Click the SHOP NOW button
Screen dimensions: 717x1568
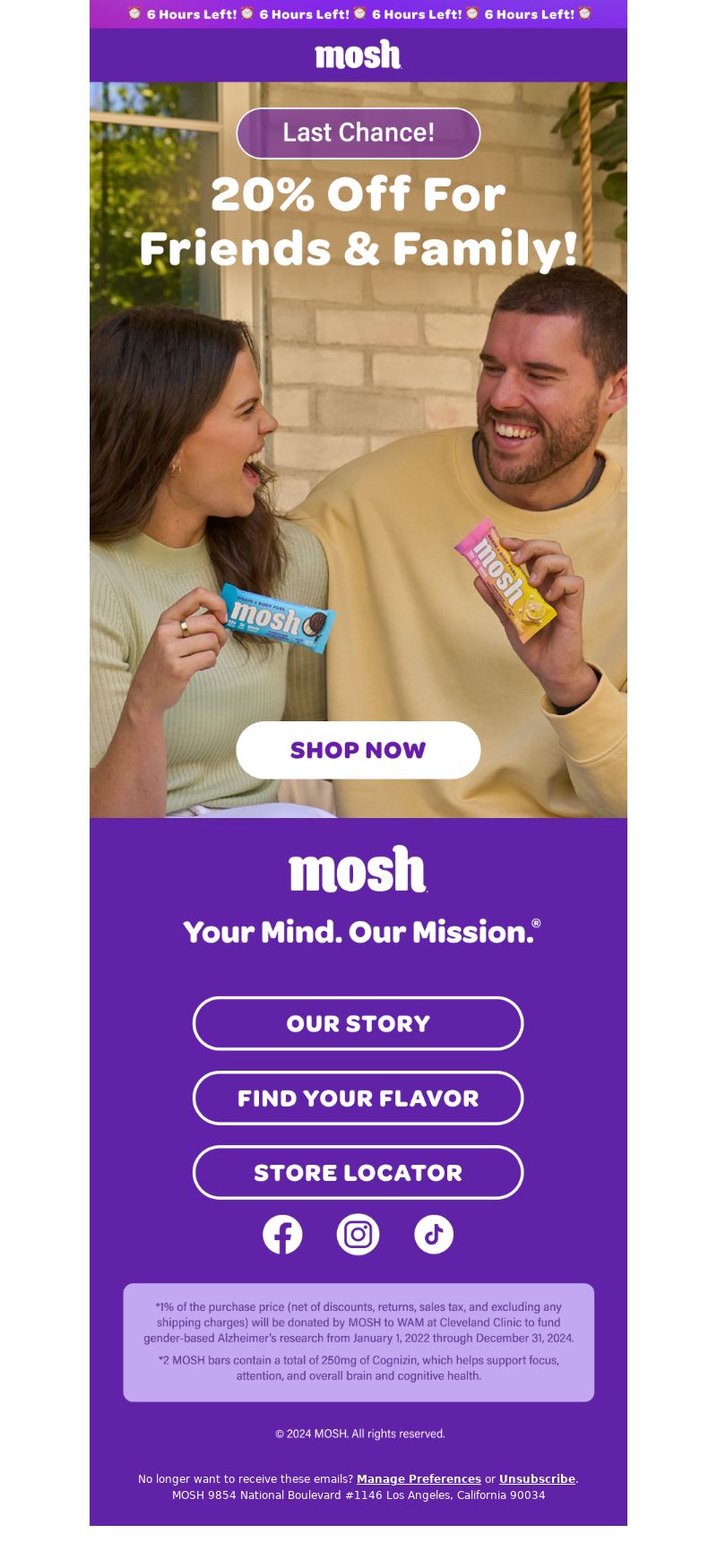pyautogui.click(x=358, y=750)
